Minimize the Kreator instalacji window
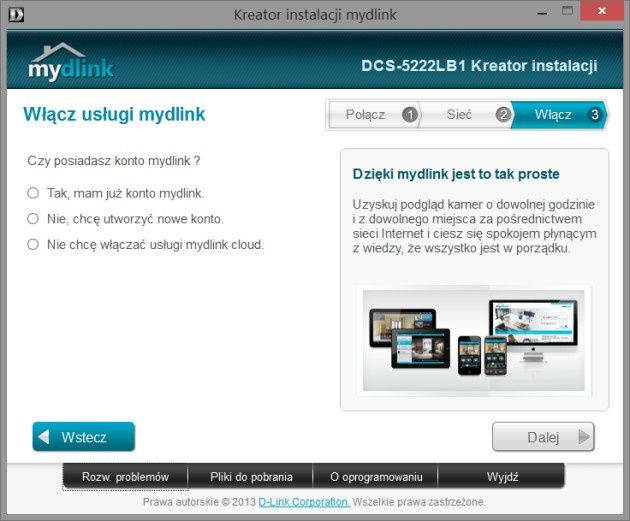The image size is (630, 521). (x=542, y=12)
